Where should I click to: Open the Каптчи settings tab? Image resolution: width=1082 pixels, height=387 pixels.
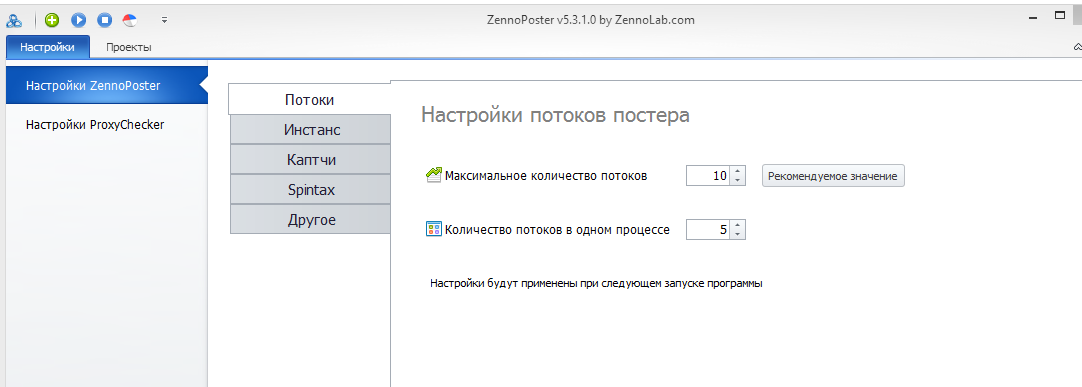(311, 159)
